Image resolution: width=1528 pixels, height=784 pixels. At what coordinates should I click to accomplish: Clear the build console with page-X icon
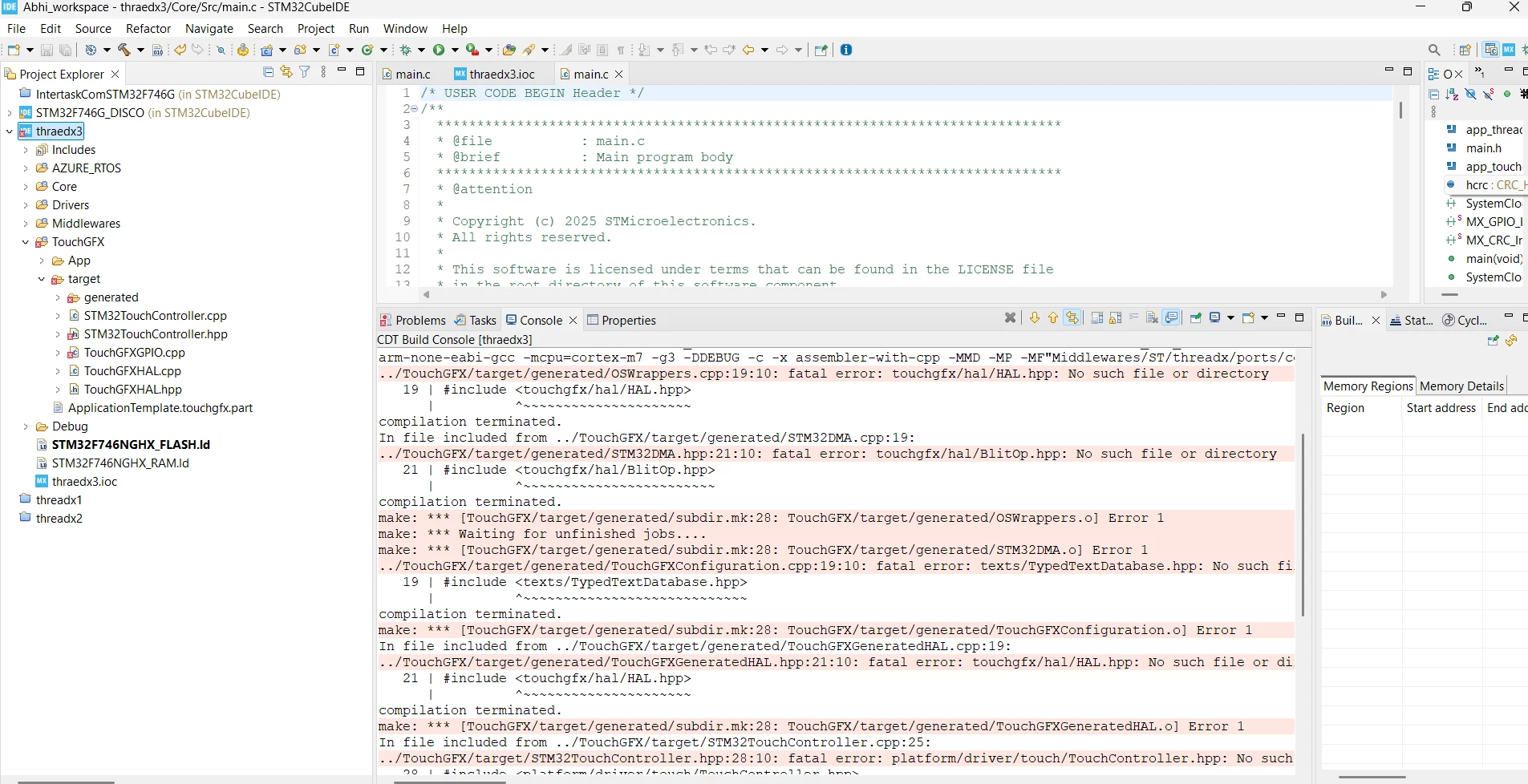1152,317
